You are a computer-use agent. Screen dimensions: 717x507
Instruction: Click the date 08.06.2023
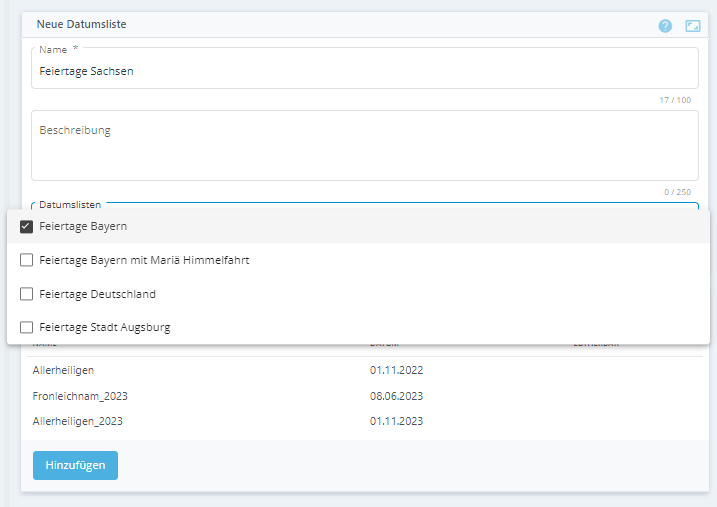pyautogui.click(x=396, y=396)
